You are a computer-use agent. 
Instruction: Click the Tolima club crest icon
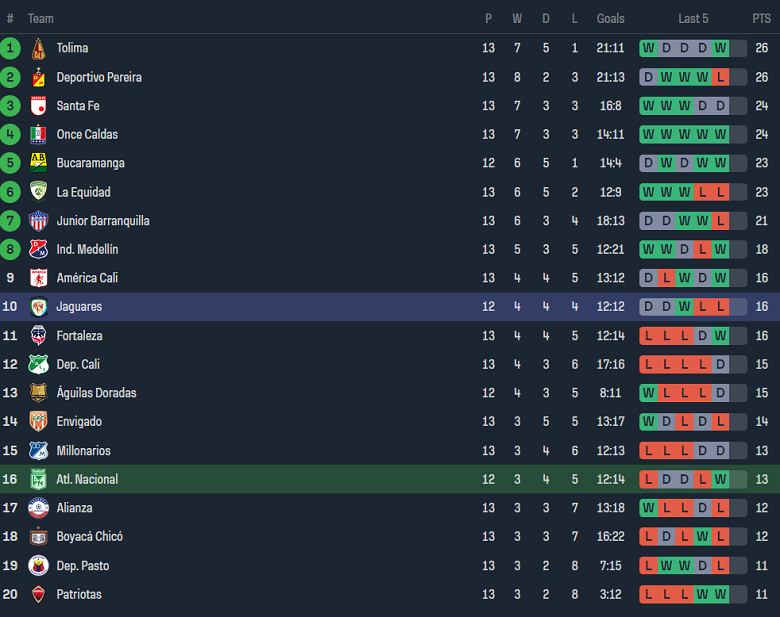click(39, 48)
